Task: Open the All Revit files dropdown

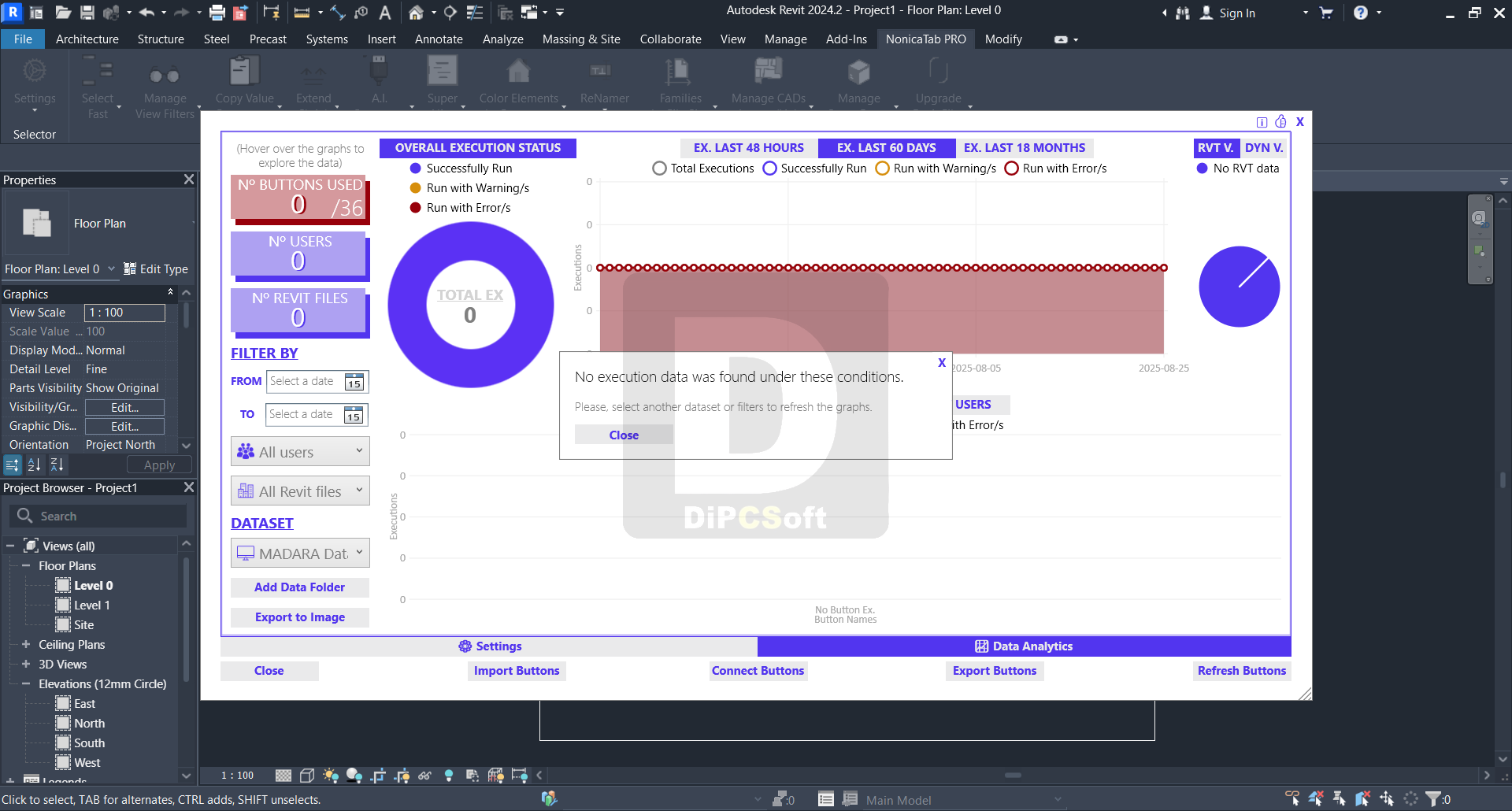Action: click(x=300, y=491)
